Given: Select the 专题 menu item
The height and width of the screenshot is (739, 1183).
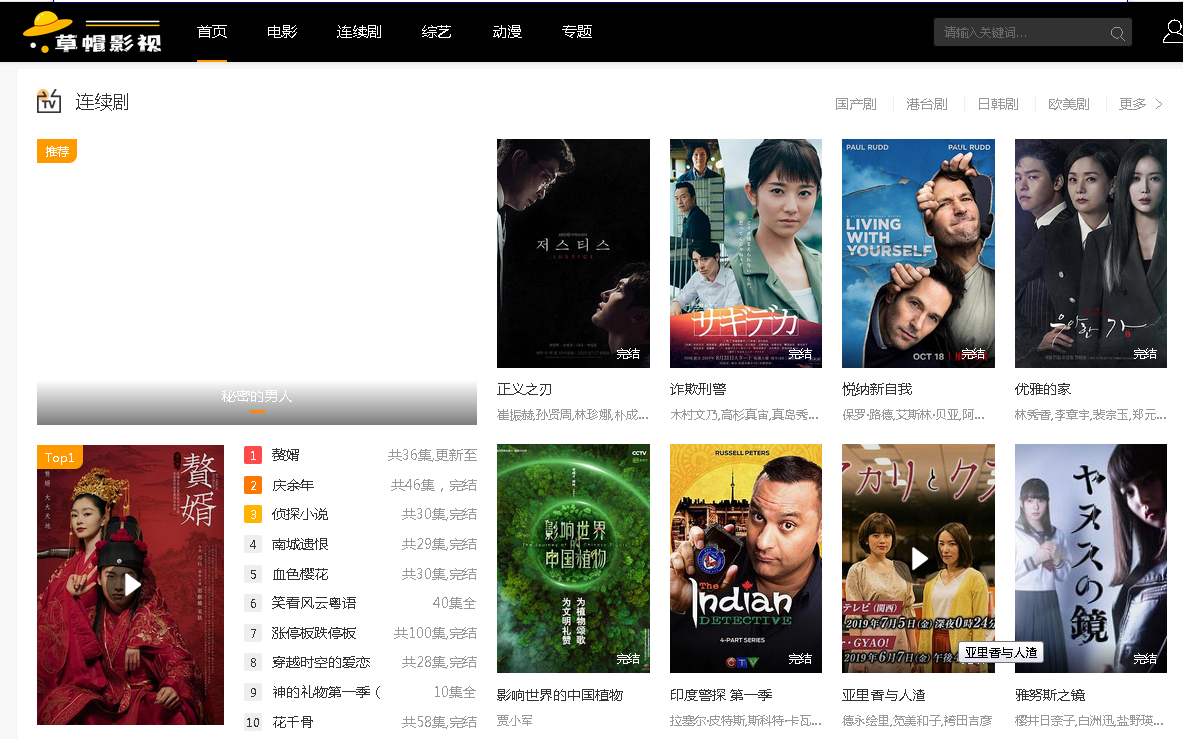Looking at the screenshot, I should click(577, 32).
